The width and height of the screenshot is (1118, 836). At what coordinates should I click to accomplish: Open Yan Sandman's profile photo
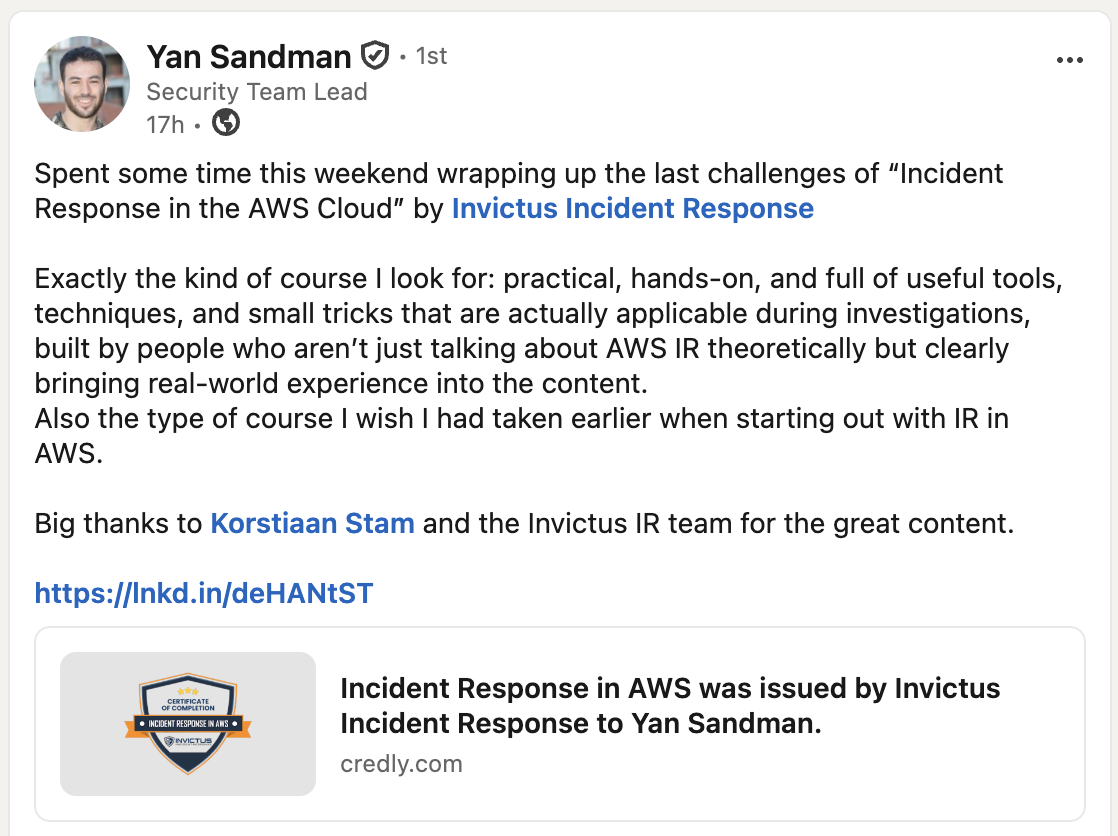click(82, 83)
